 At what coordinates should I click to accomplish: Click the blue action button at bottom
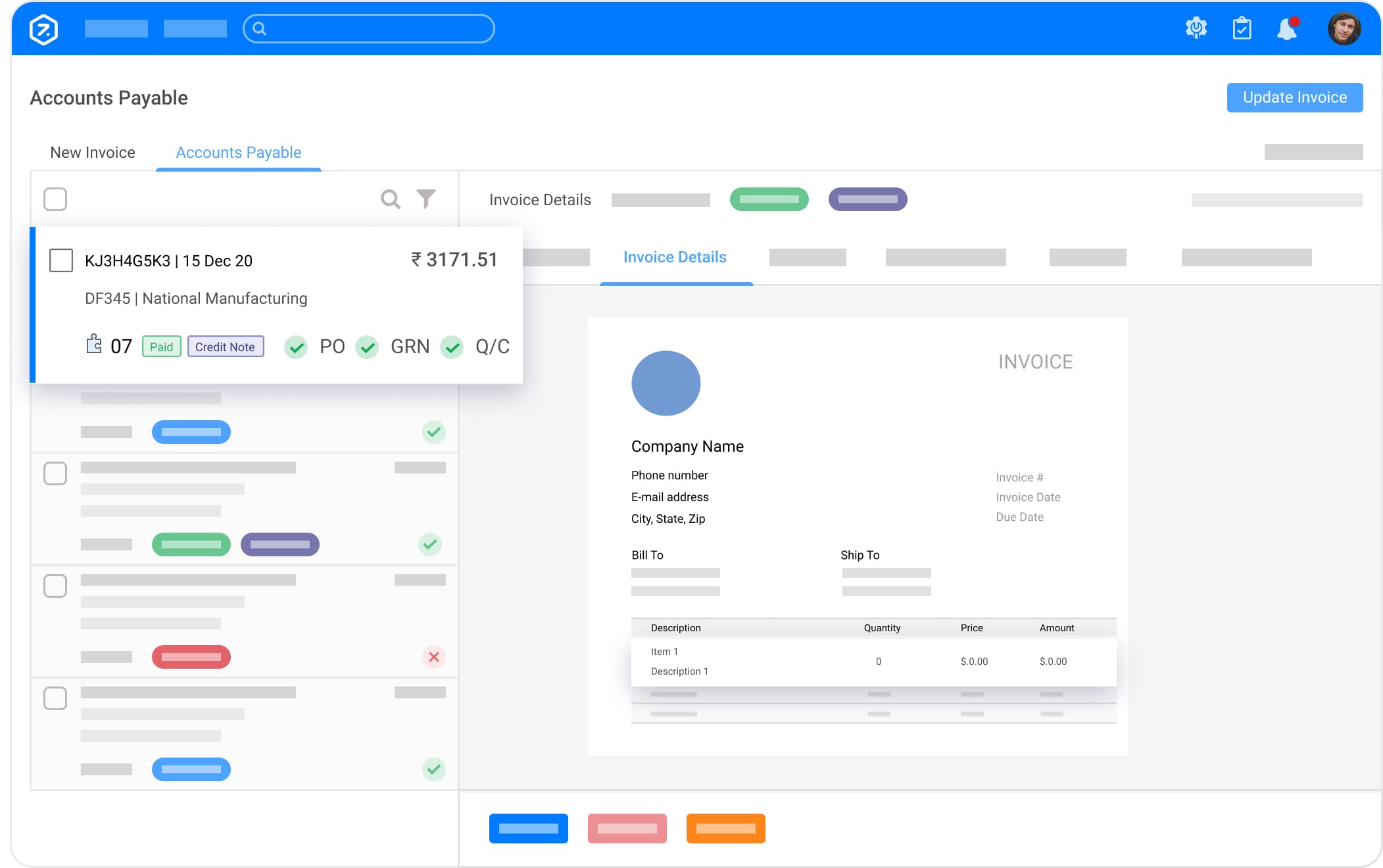pos(529,829)
